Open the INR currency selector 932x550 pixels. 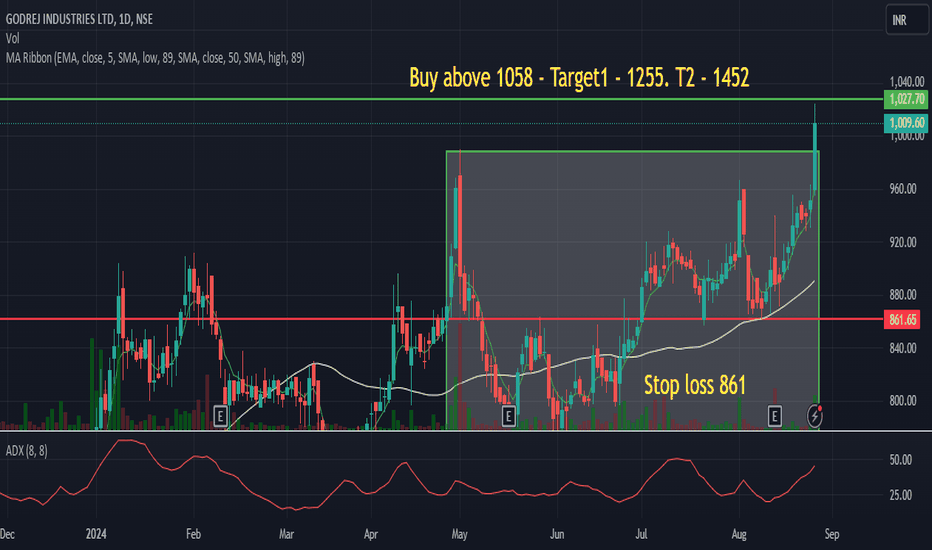pyautogui.click(x=907, y=20)
